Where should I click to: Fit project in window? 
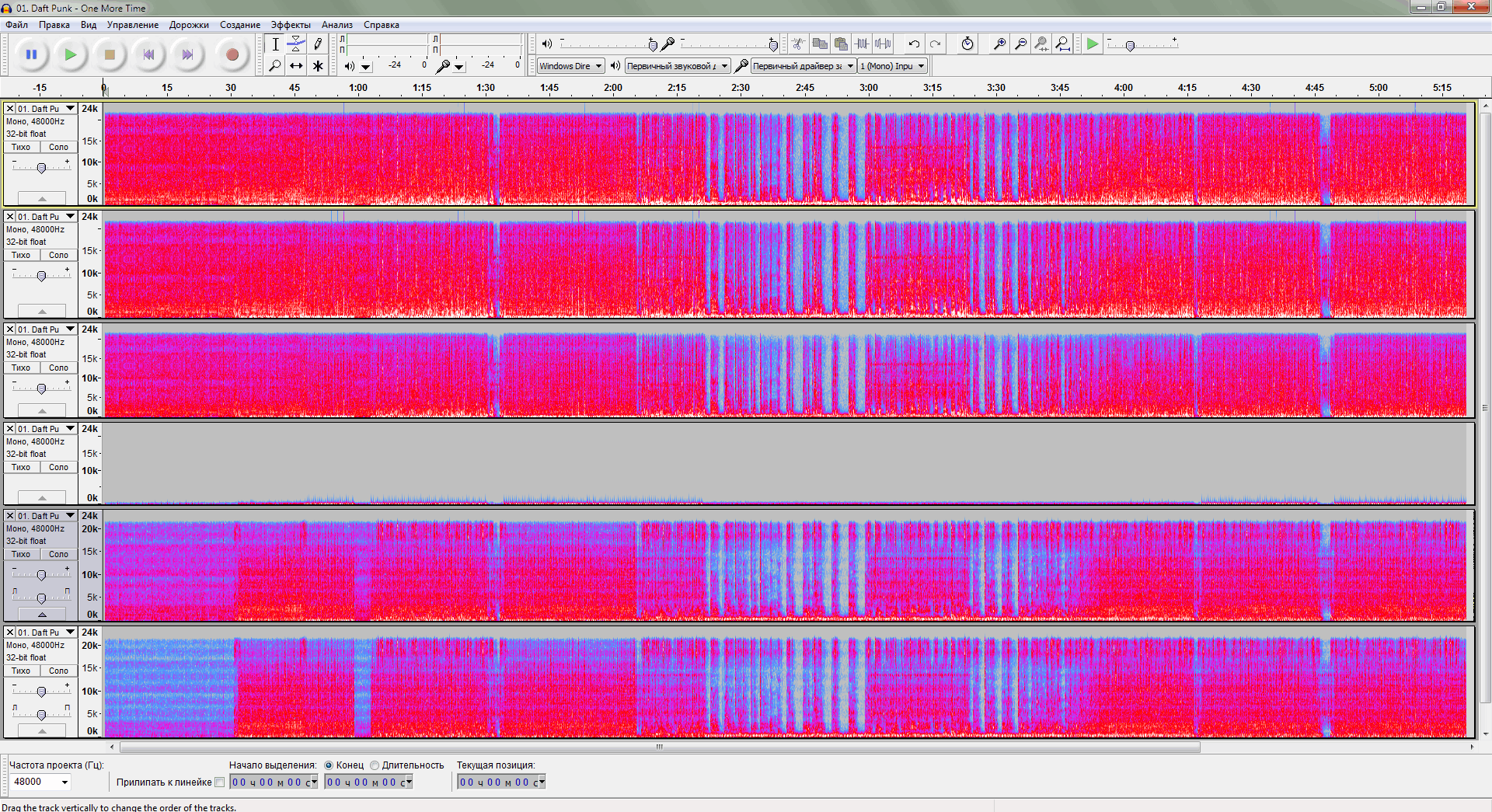coord(1063,44)
